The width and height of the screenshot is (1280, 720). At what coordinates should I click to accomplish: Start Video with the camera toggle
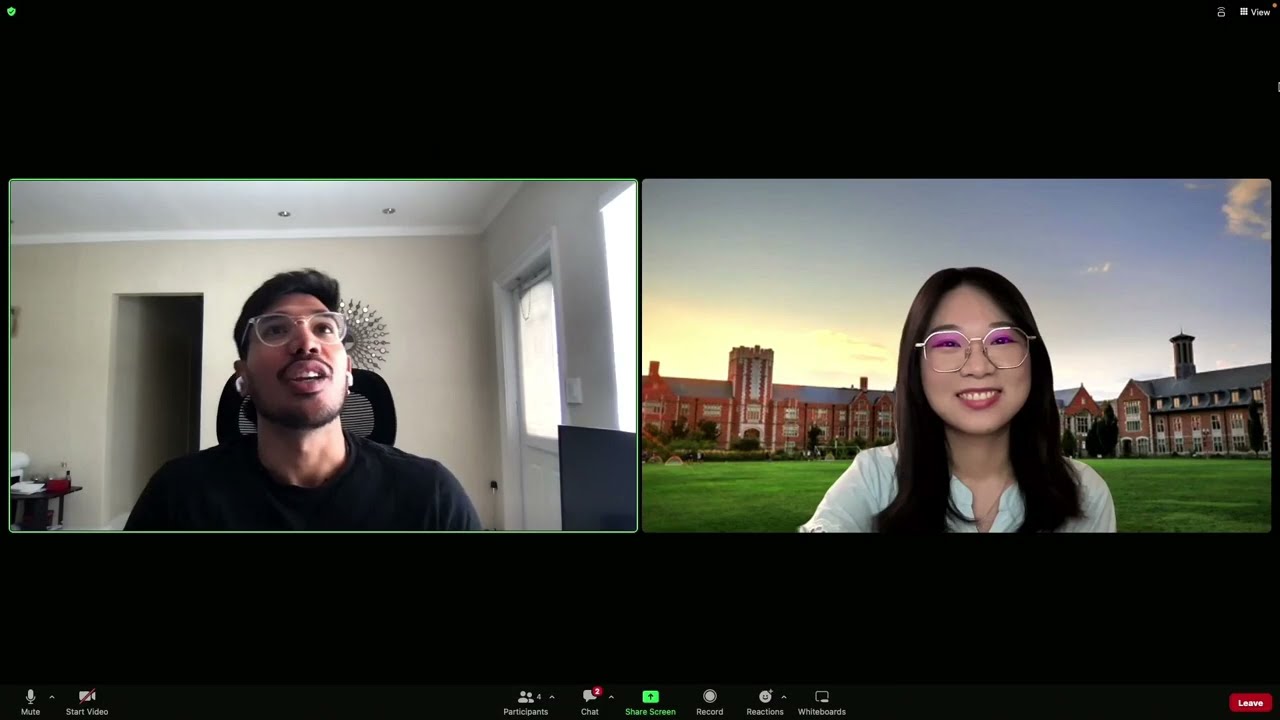[x=87, y=702]
